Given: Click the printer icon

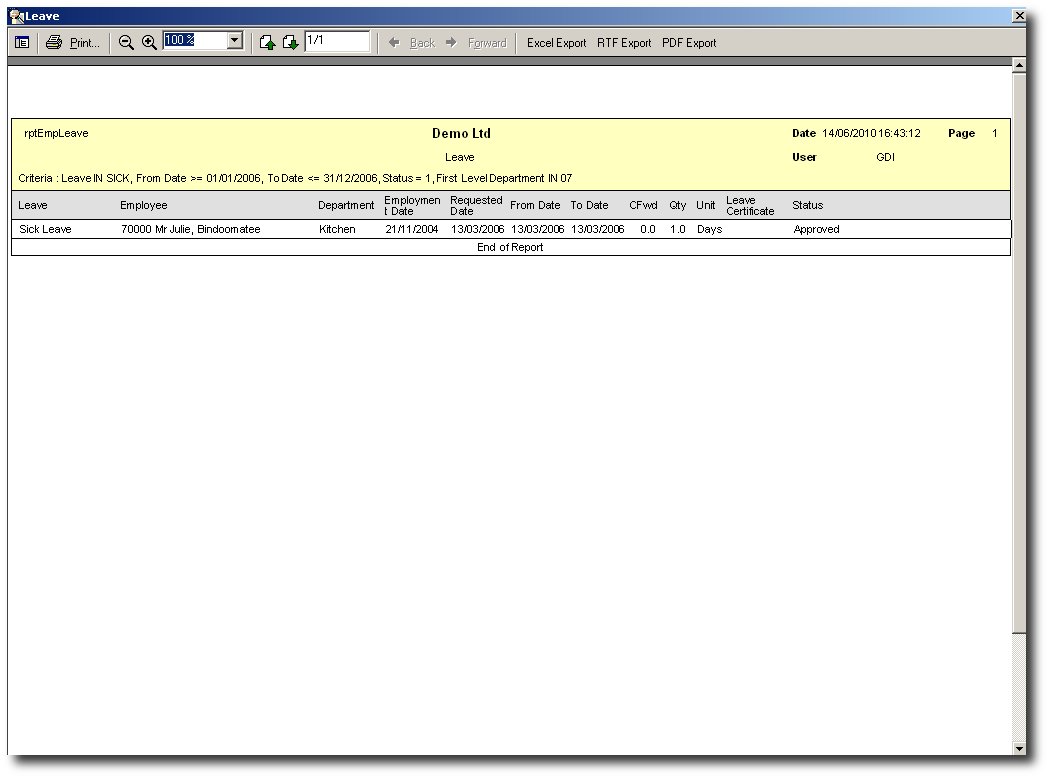Looking at the screenshot, I should coord(54,43).
